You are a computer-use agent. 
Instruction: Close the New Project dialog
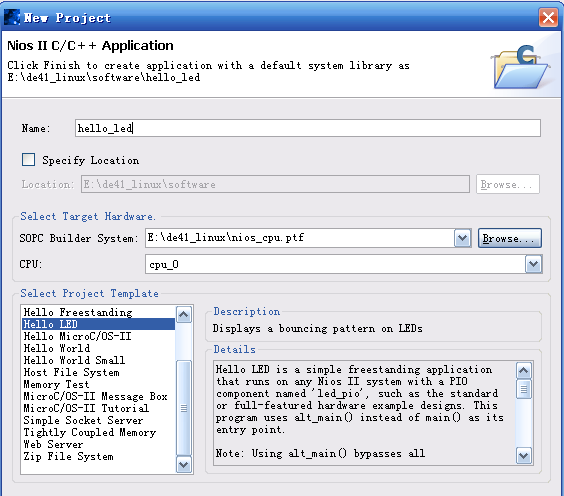(x=548, y=17)
